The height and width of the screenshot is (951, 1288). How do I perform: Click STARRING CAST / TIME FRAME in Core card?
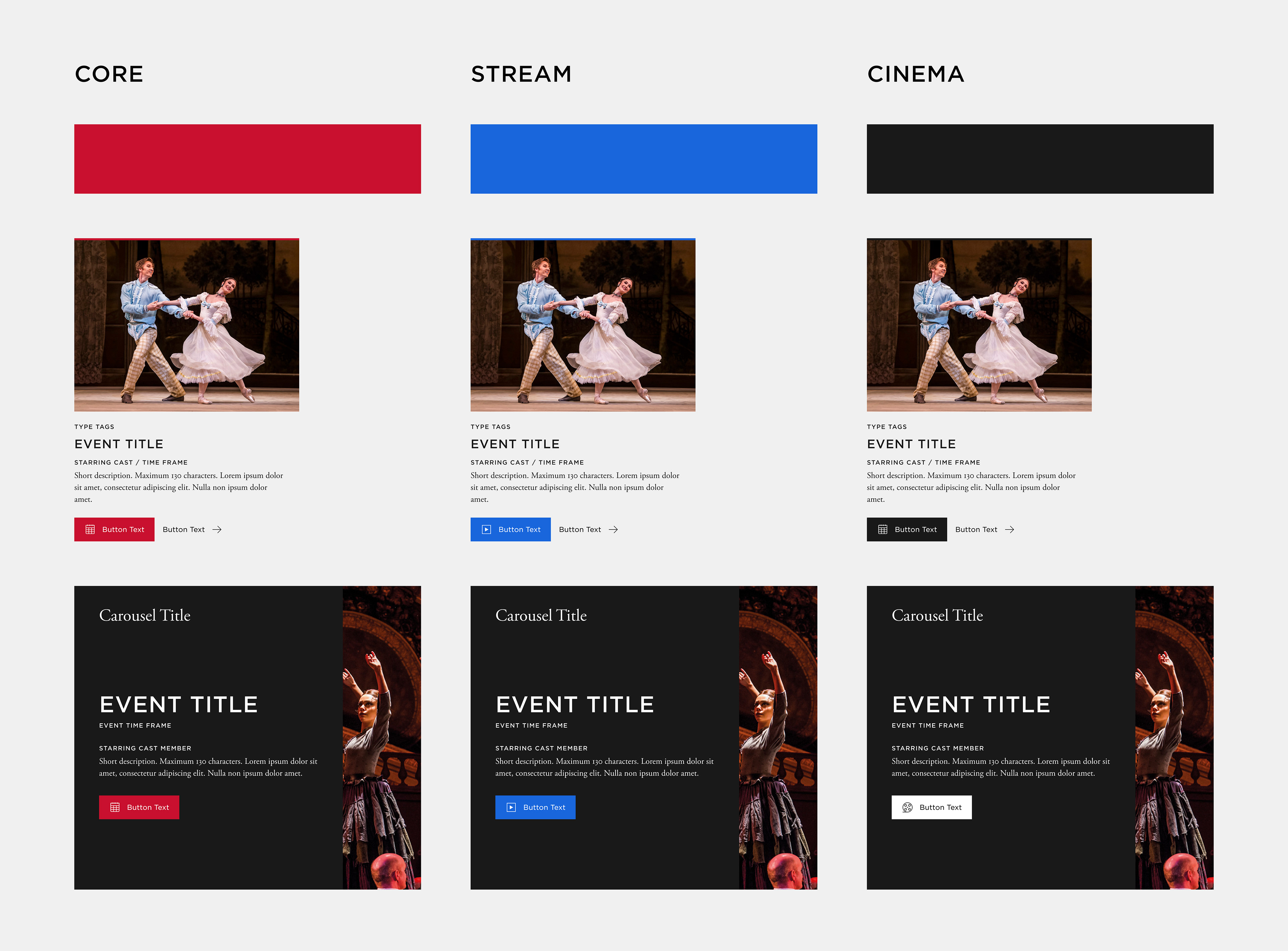coord(131,462)
